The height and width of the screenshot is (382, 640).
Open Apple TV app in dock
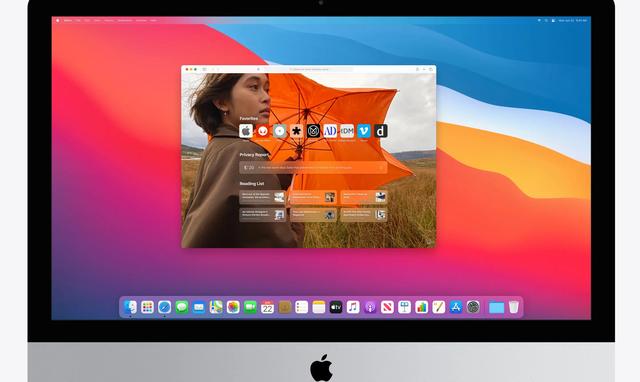tap(336, 306)
